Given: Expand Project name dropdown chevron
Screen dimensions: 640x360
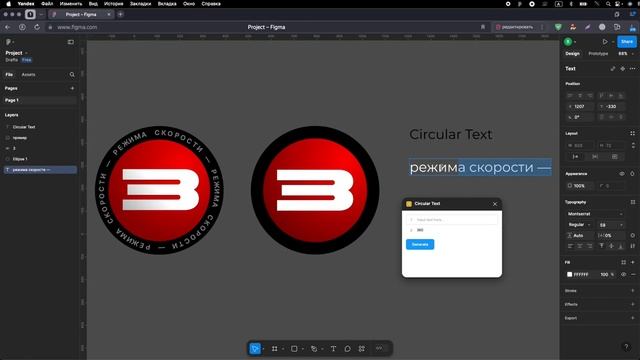Looking at the screenshot, I should [x=27, y=53].
